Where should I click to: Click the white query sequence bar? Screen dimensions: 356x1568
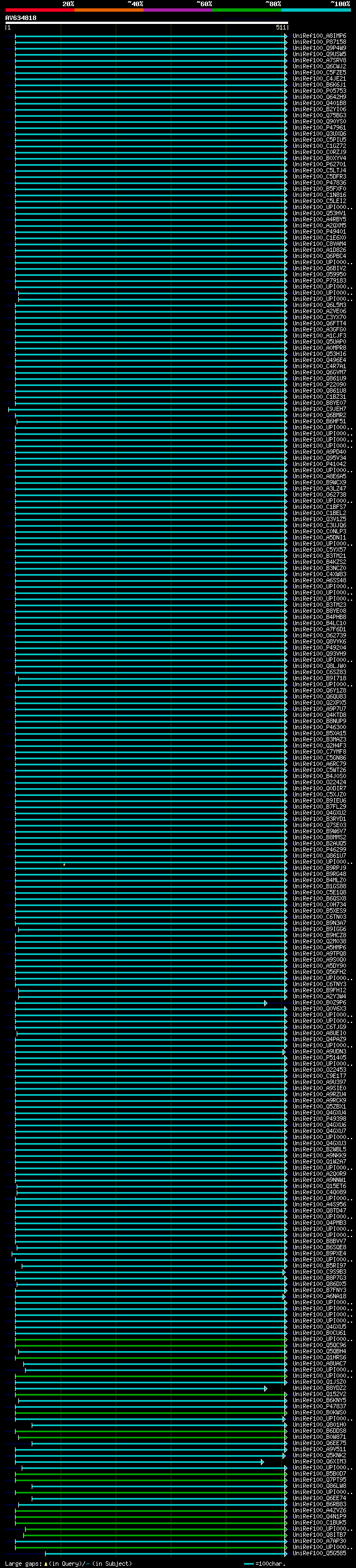coord(147,23)
